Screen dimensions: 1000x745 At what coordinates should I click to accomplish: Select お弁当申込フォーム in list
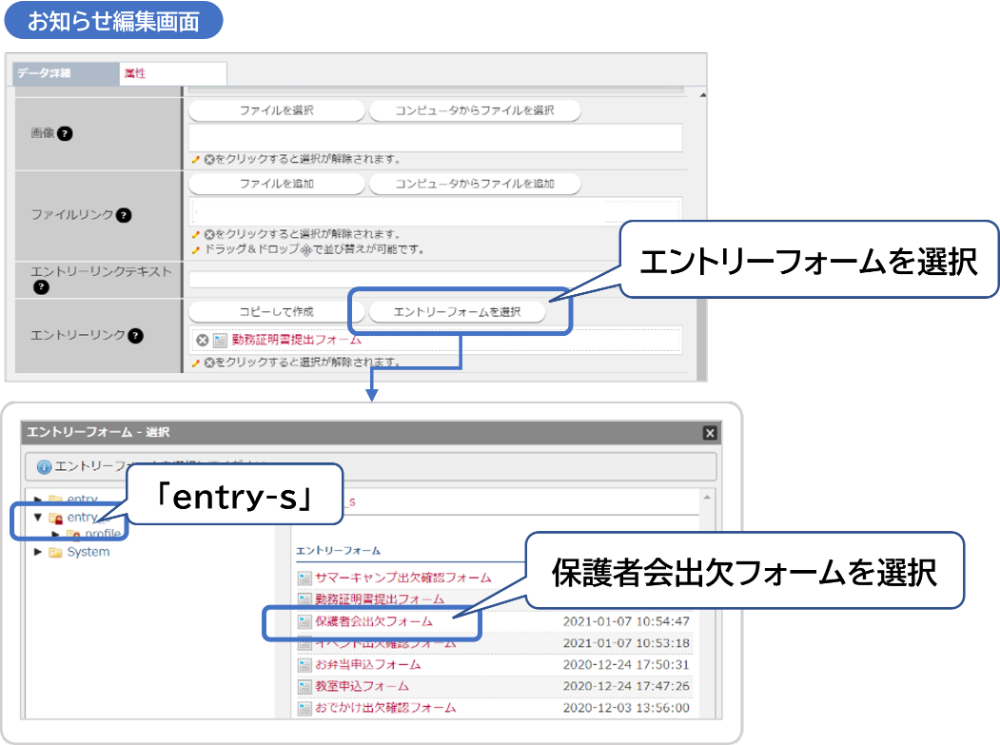pos(367,665)
